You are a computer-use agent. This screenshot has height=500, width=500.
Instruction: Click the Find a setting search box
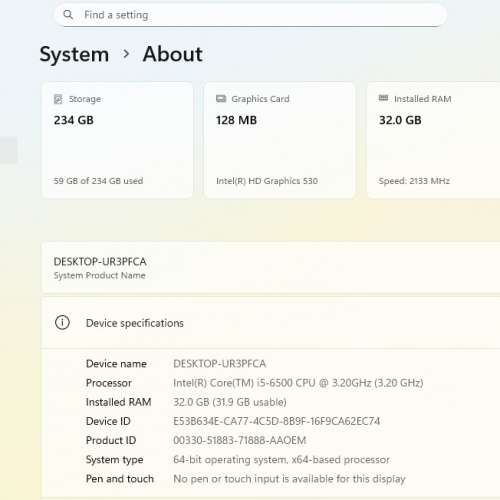pos(250,15)
